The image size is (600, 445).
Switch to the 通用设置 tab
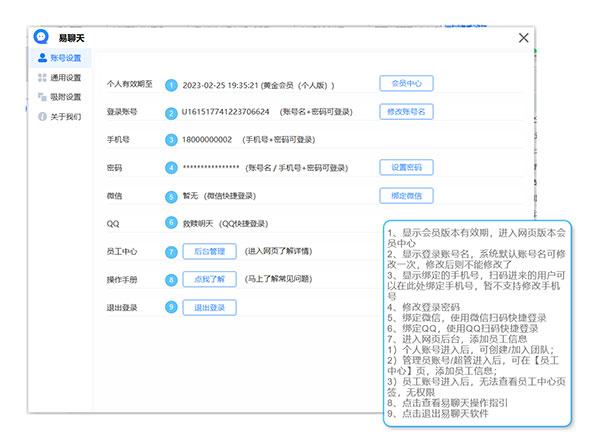point(60,78)
